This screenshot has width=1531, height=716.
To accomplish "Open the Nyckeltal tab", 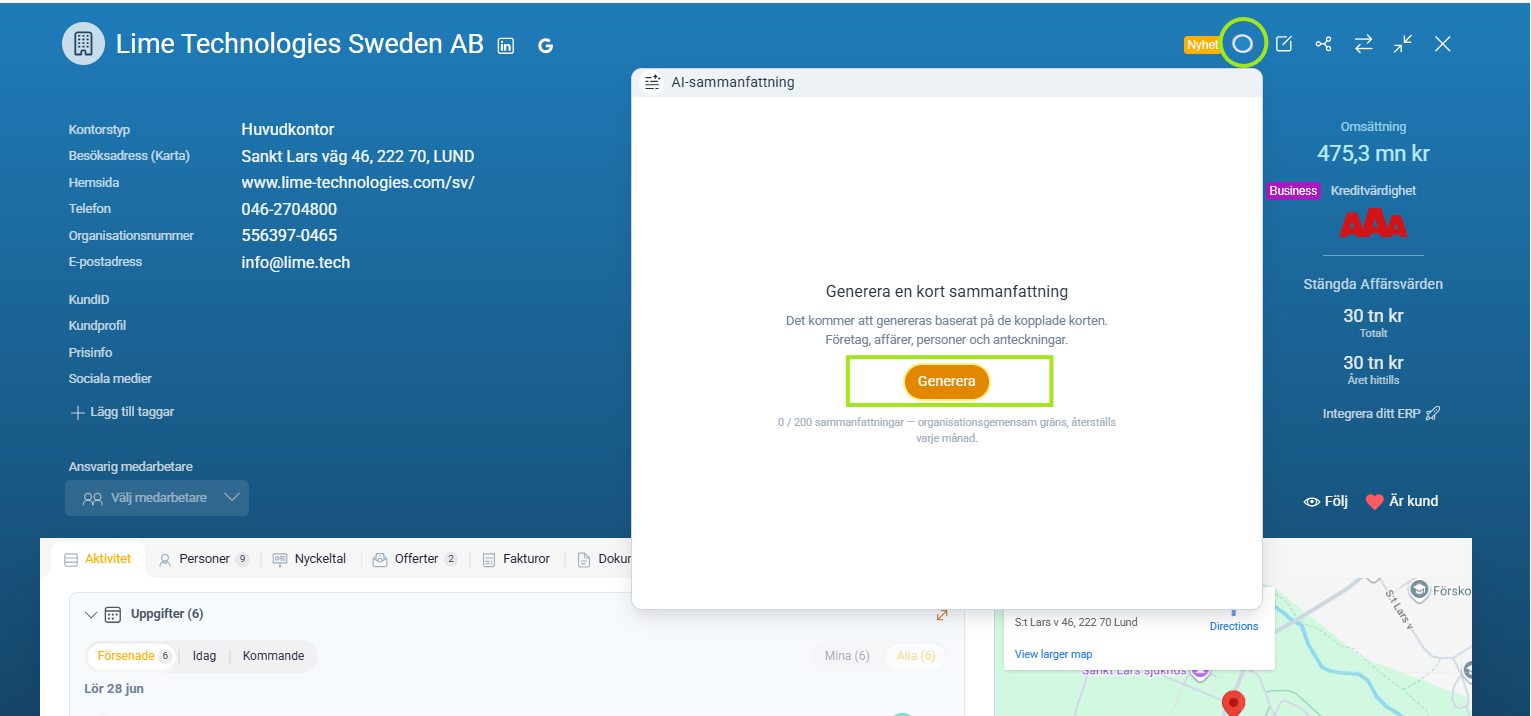I will click(x=309, y=560).
